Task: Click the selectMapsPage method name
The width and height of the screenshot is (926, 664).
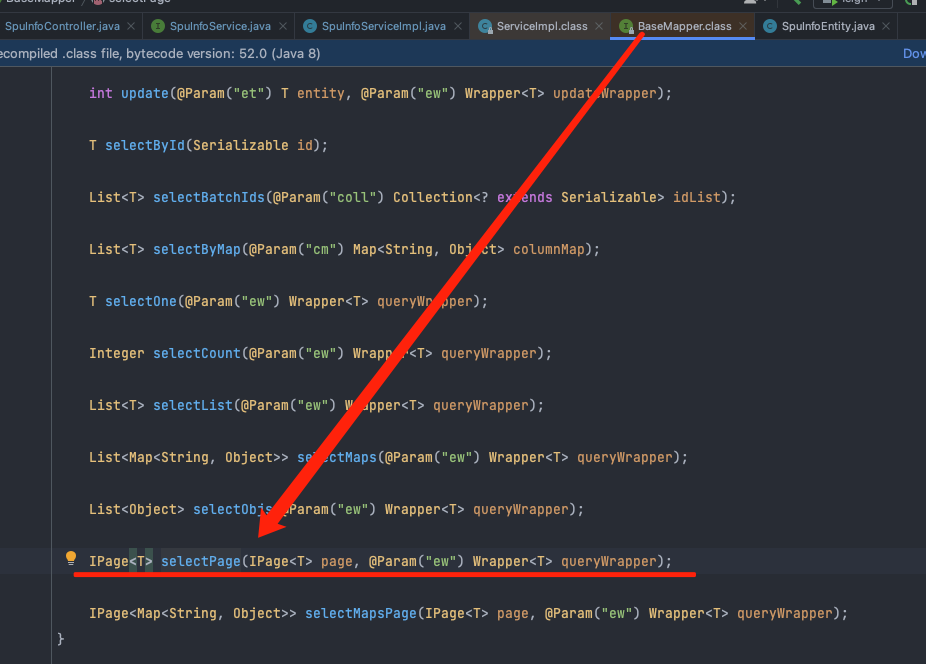Action: (361, 613)
